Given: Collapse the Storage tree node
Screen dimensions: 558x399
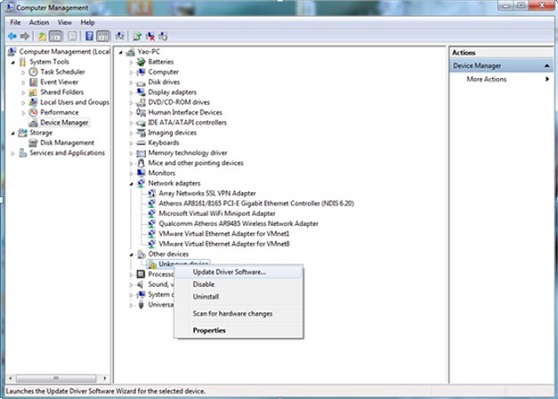Looking at the screenshot, I should 13,133.
